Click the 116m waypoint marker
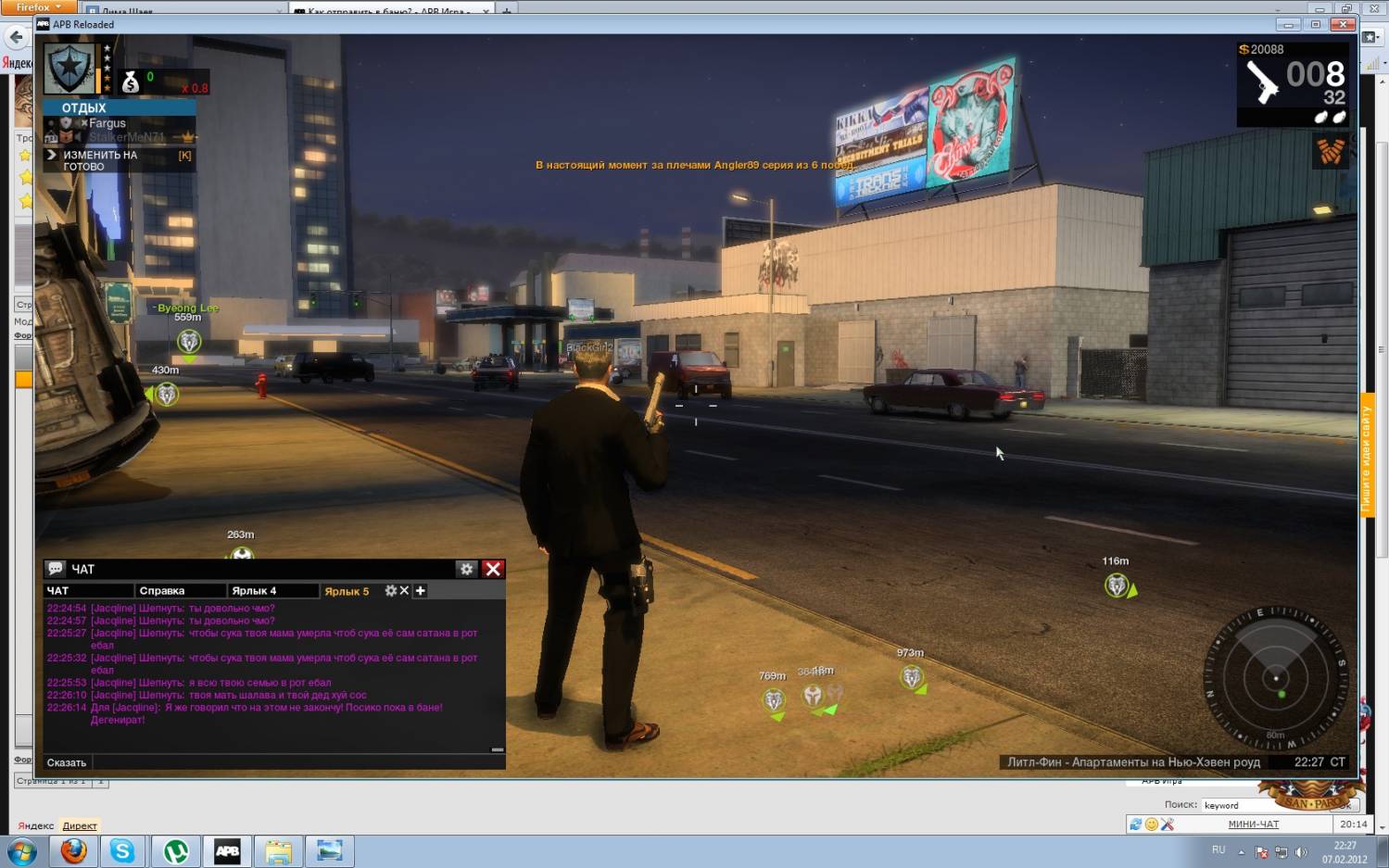This screenshot has width=1389, height=868. [1118, 585]
